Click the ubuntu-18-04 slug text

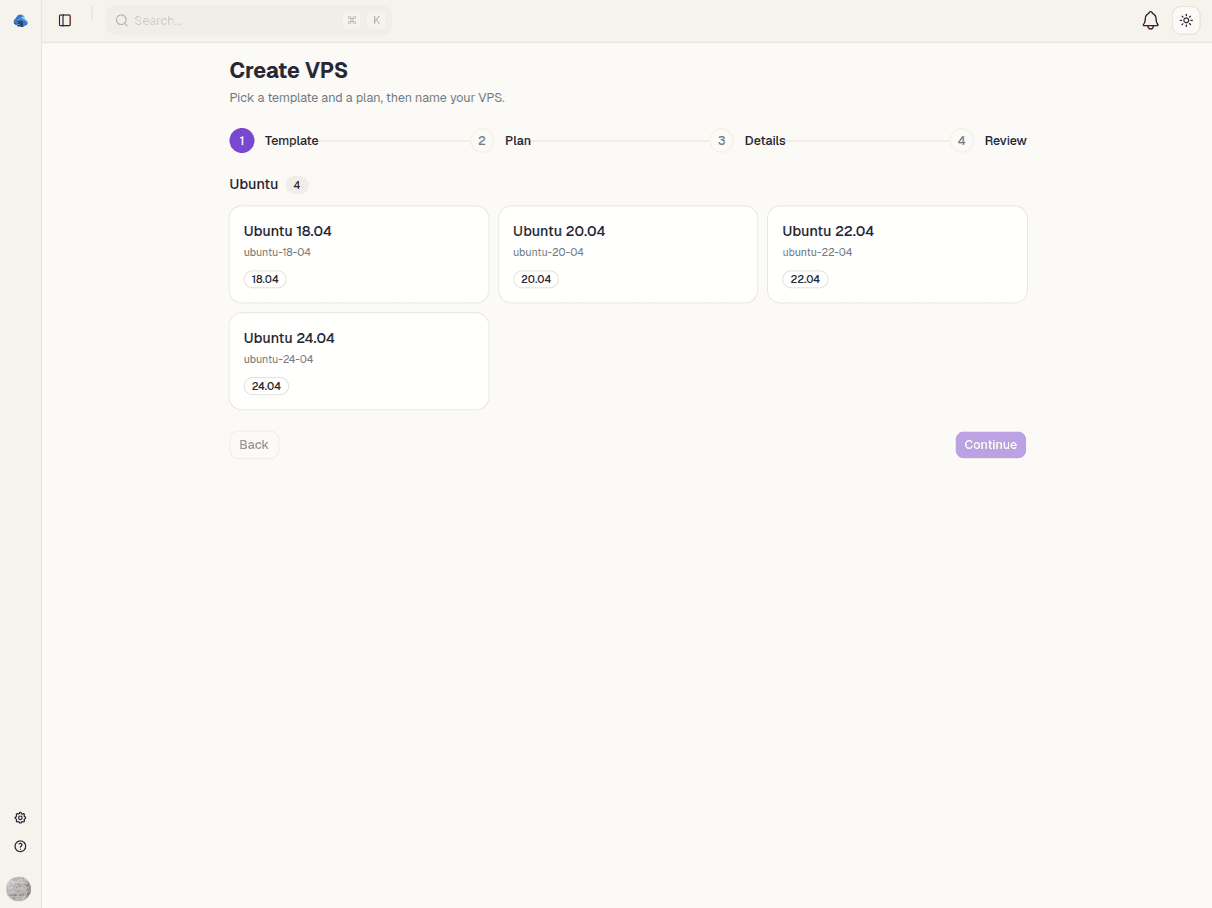pyautogui.click(x=277, y=252)
